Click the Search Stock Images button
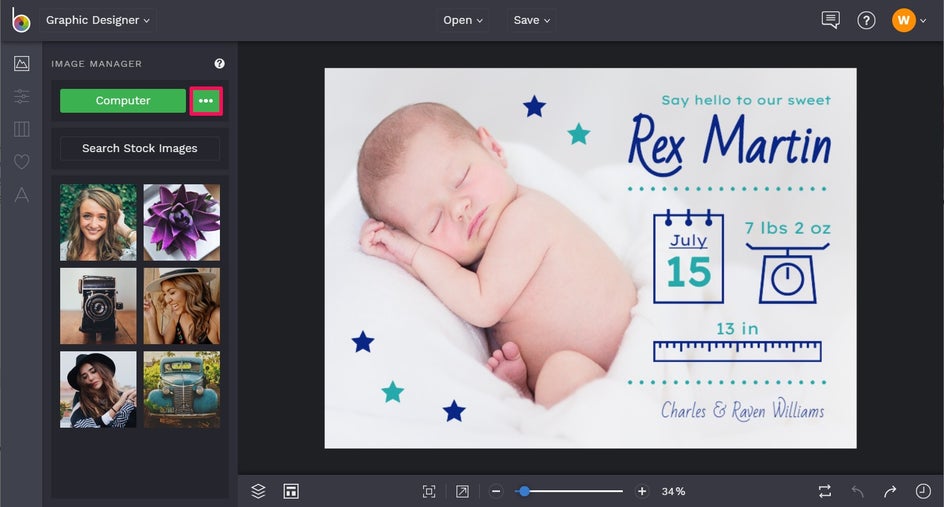 tap(139, 148)
